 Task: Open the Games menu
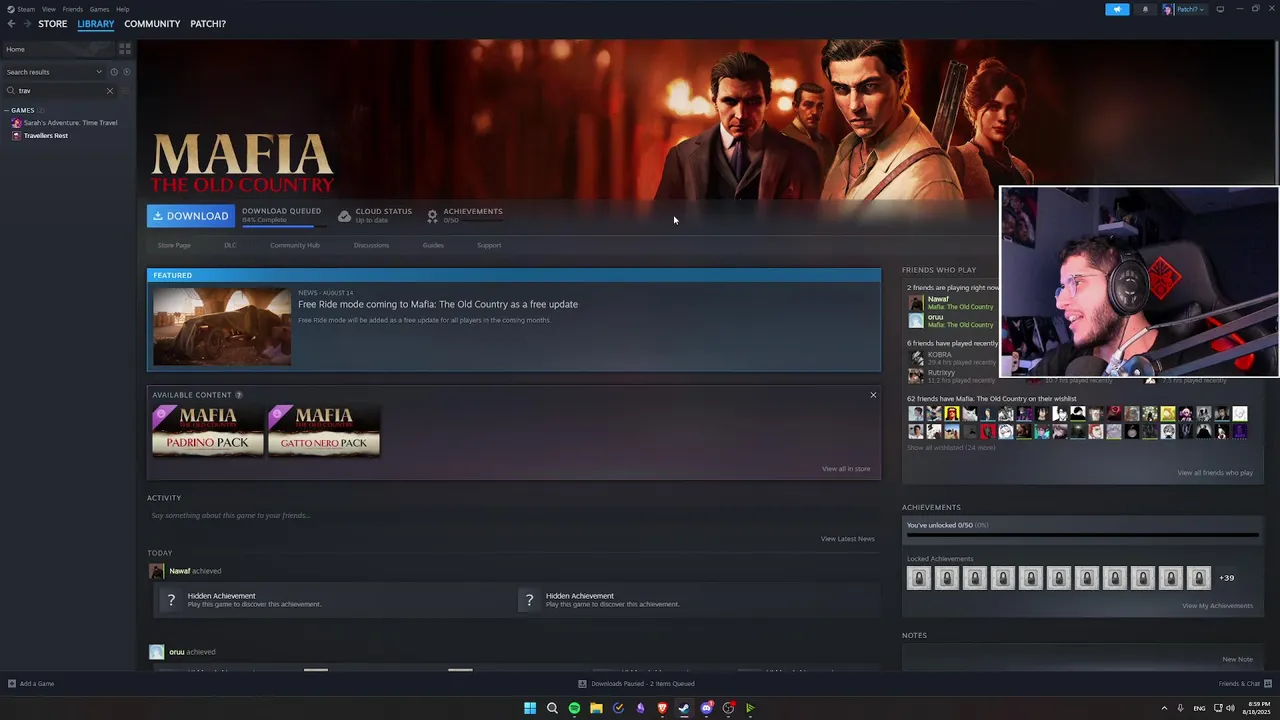click(99, 9)
